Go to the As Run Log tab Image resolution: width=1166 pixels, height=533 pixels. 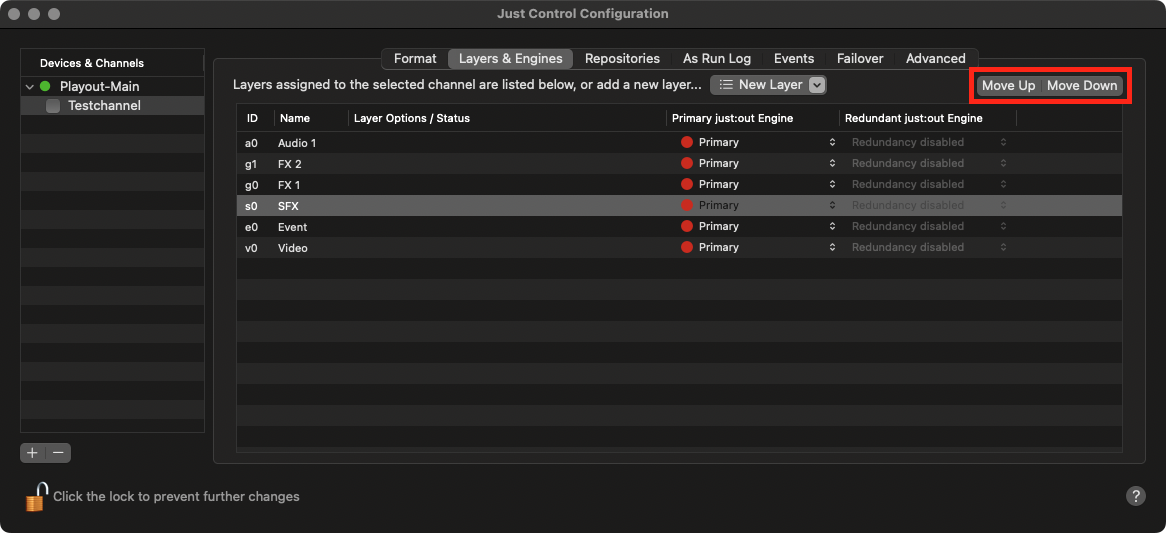click(717, 59)
